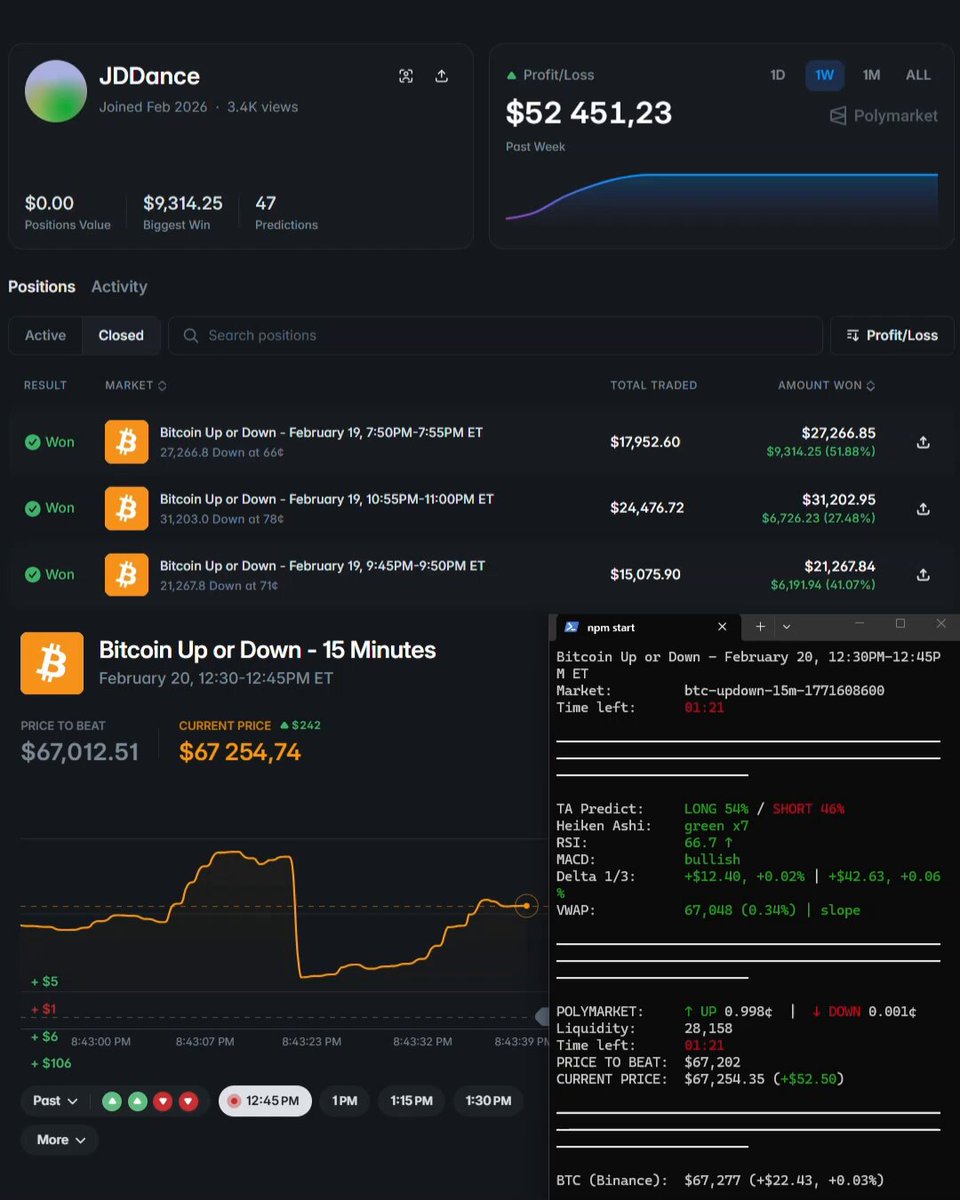Click the npm start tab title
This screenshot has width=960, height=1200.
click(x=611, y=628)
